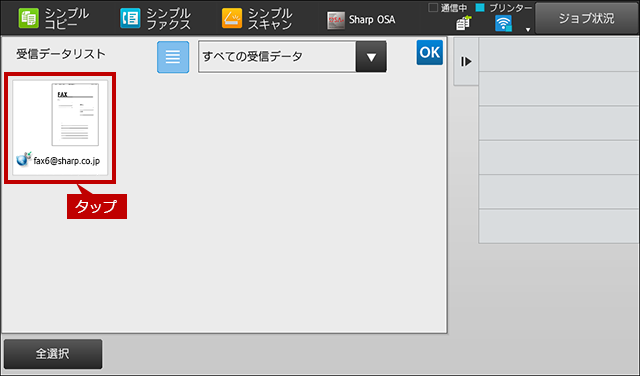
Task: Tap the 全選択 select-all button
Action: click(53, 354)
